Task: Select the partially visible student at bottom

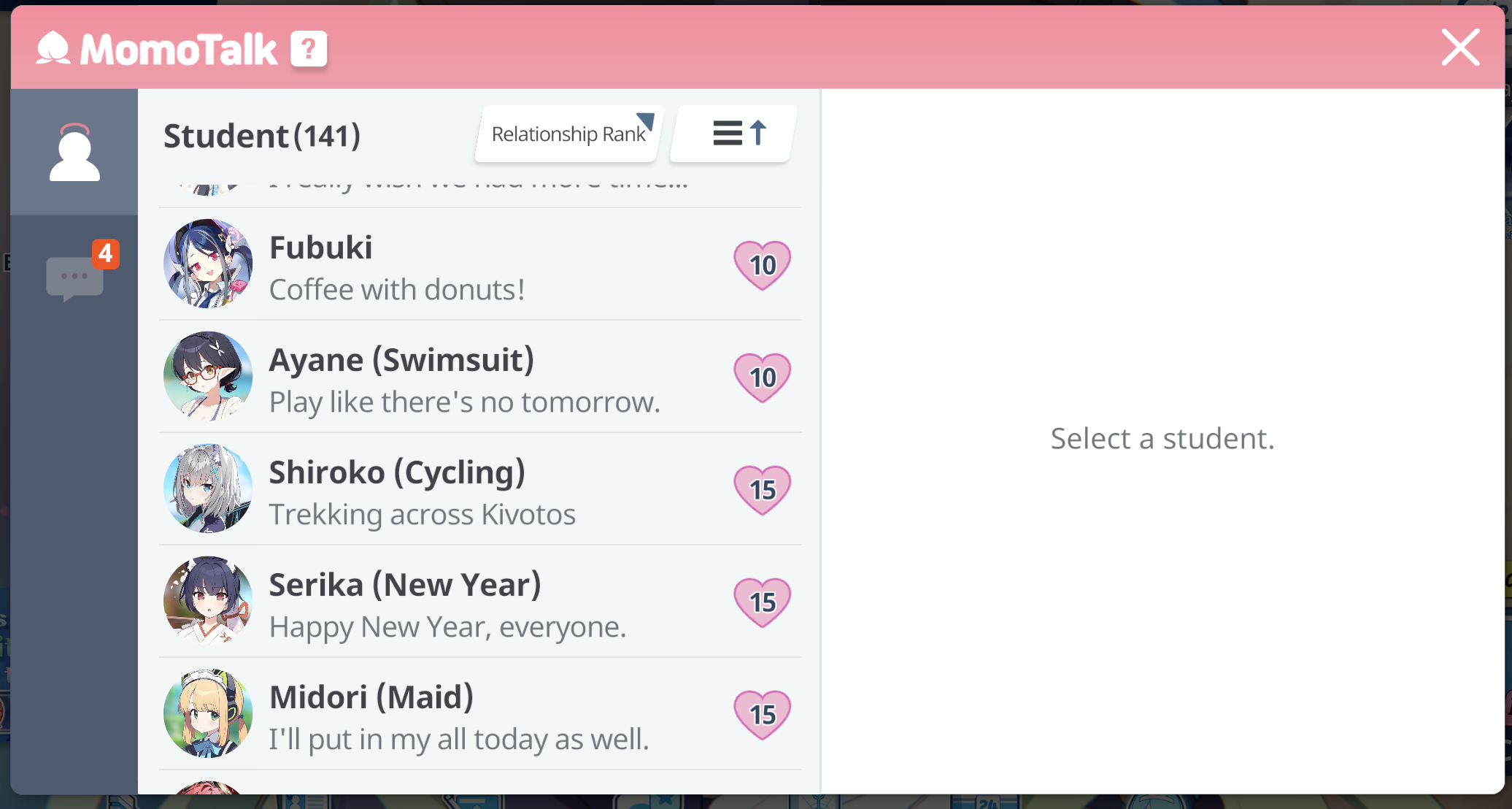Action: coord(208,787)
